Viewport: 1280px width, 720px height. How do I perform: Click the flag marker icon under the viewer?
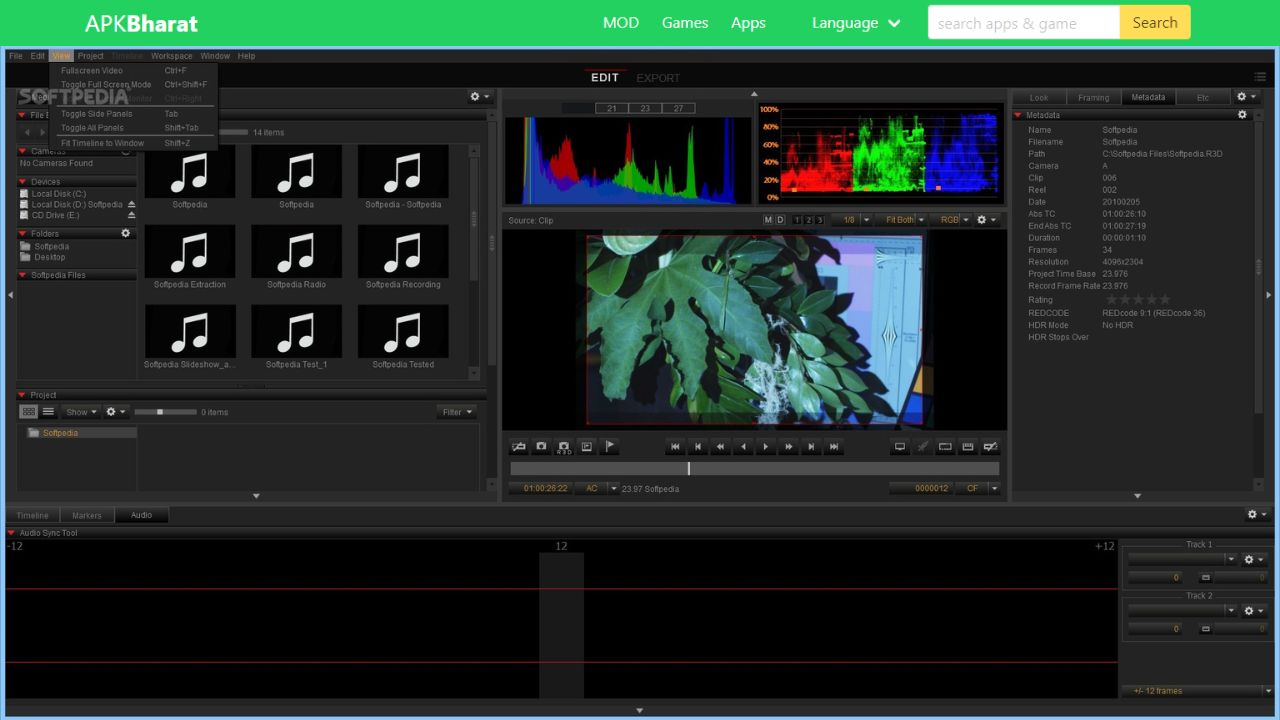610,447
